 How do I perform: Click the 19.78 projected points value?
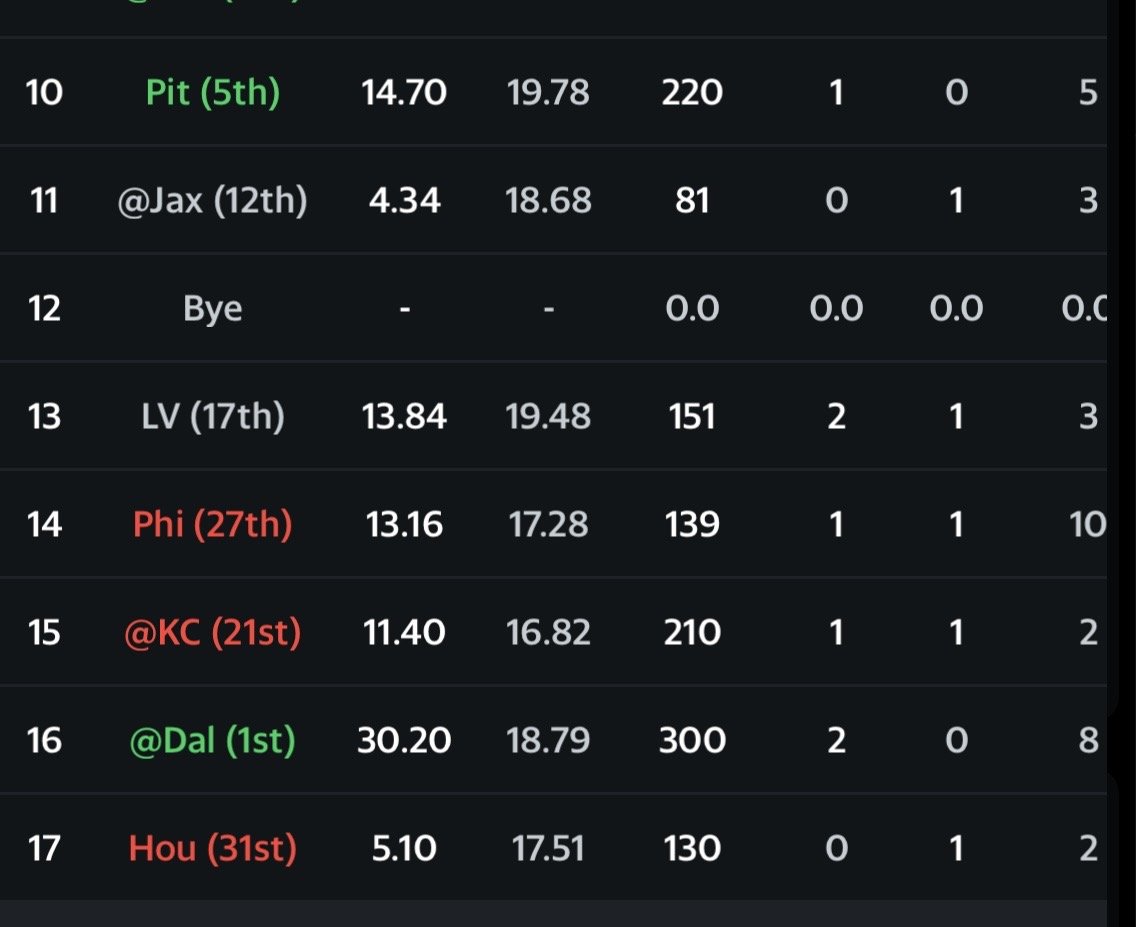click(548, 93)
